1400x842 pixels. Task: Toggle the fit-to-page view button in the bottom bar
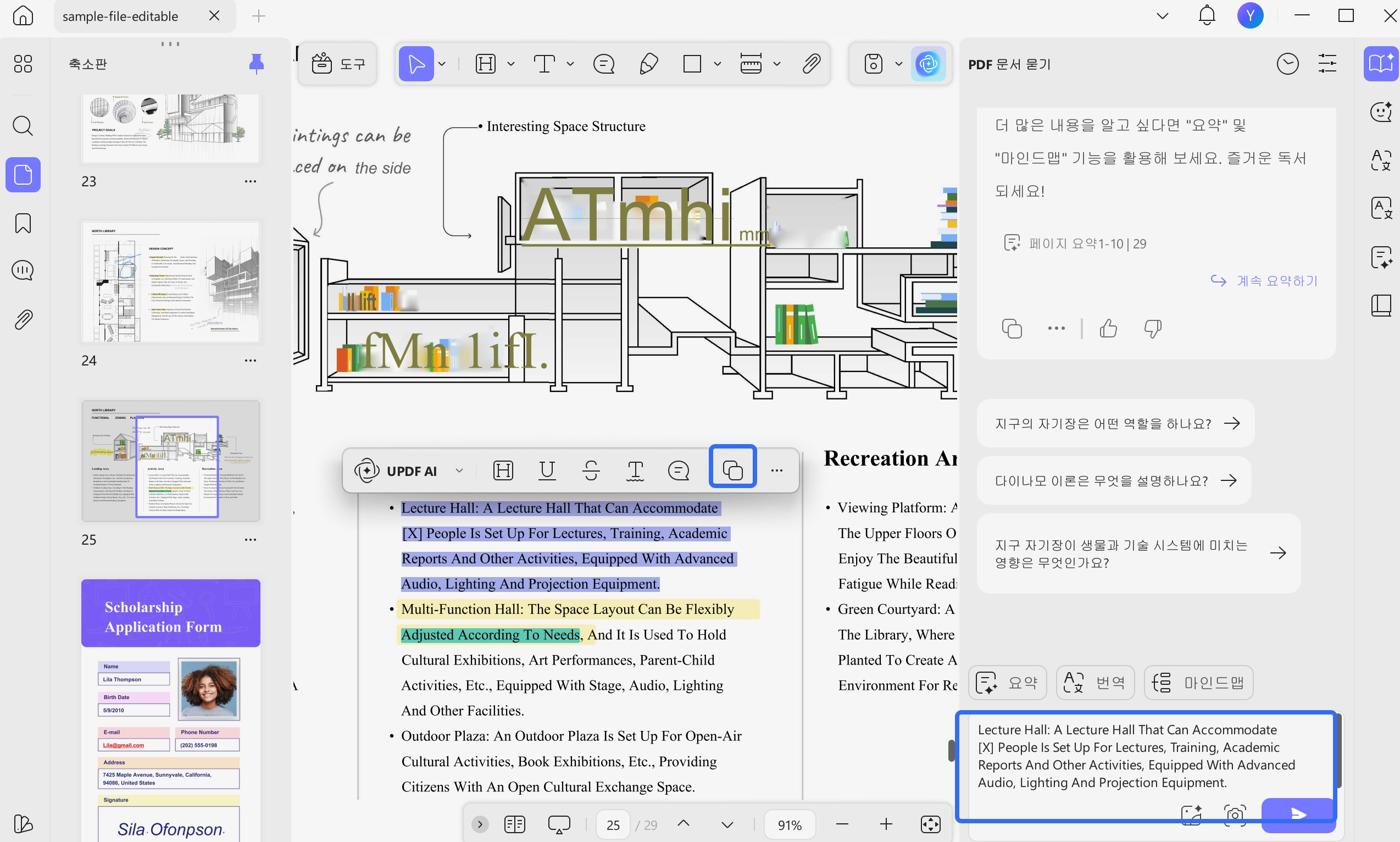point(931,824)
